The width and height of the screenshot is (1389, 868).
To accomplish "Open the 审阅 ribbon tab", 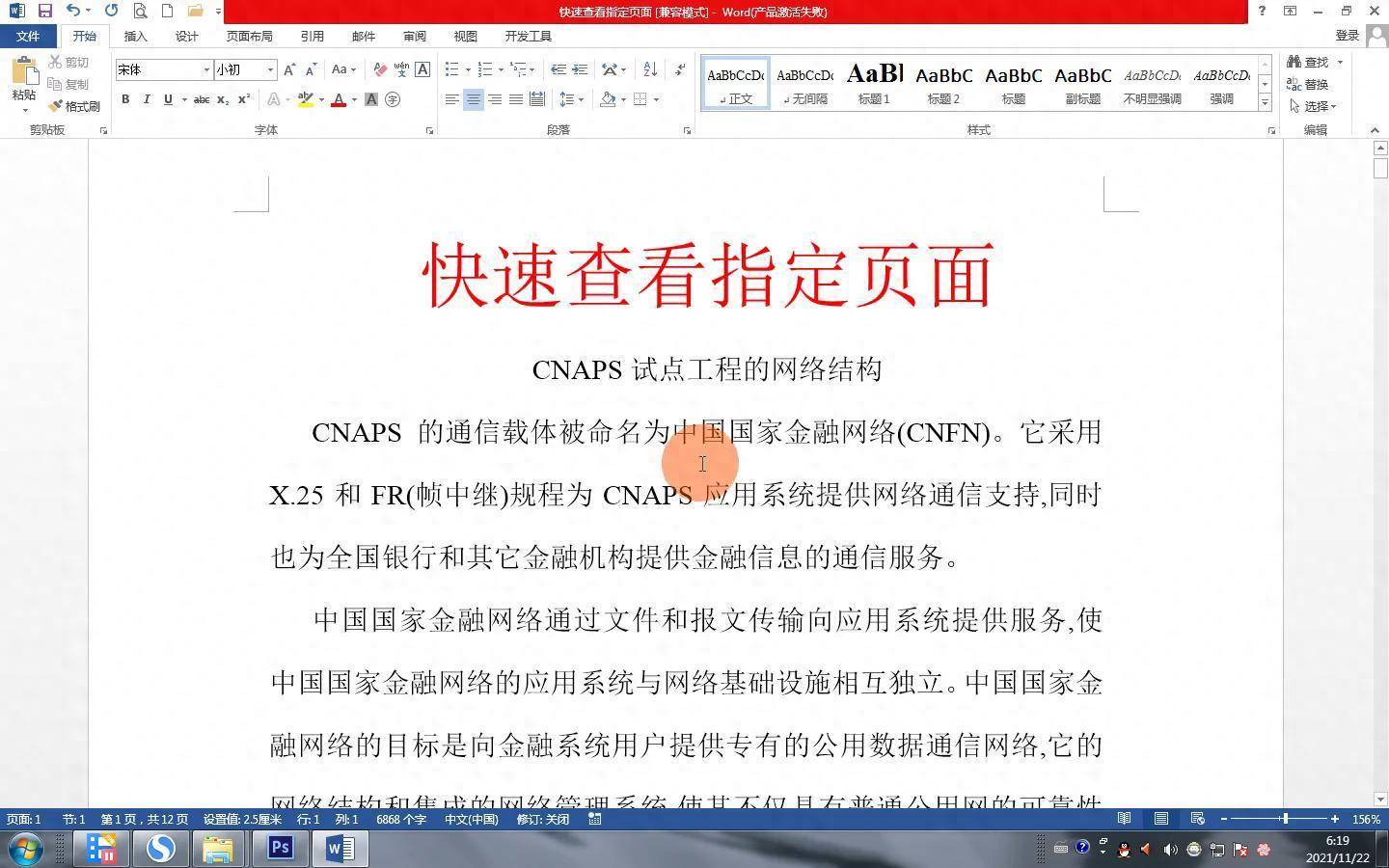I will (414, 36).
